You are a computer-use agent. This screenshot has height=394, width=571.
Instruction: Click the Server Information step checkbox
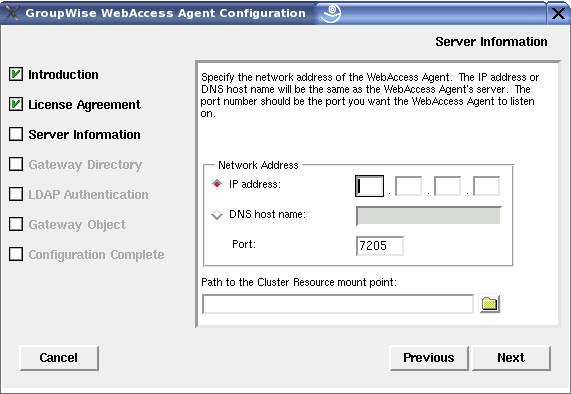(16, 134)
